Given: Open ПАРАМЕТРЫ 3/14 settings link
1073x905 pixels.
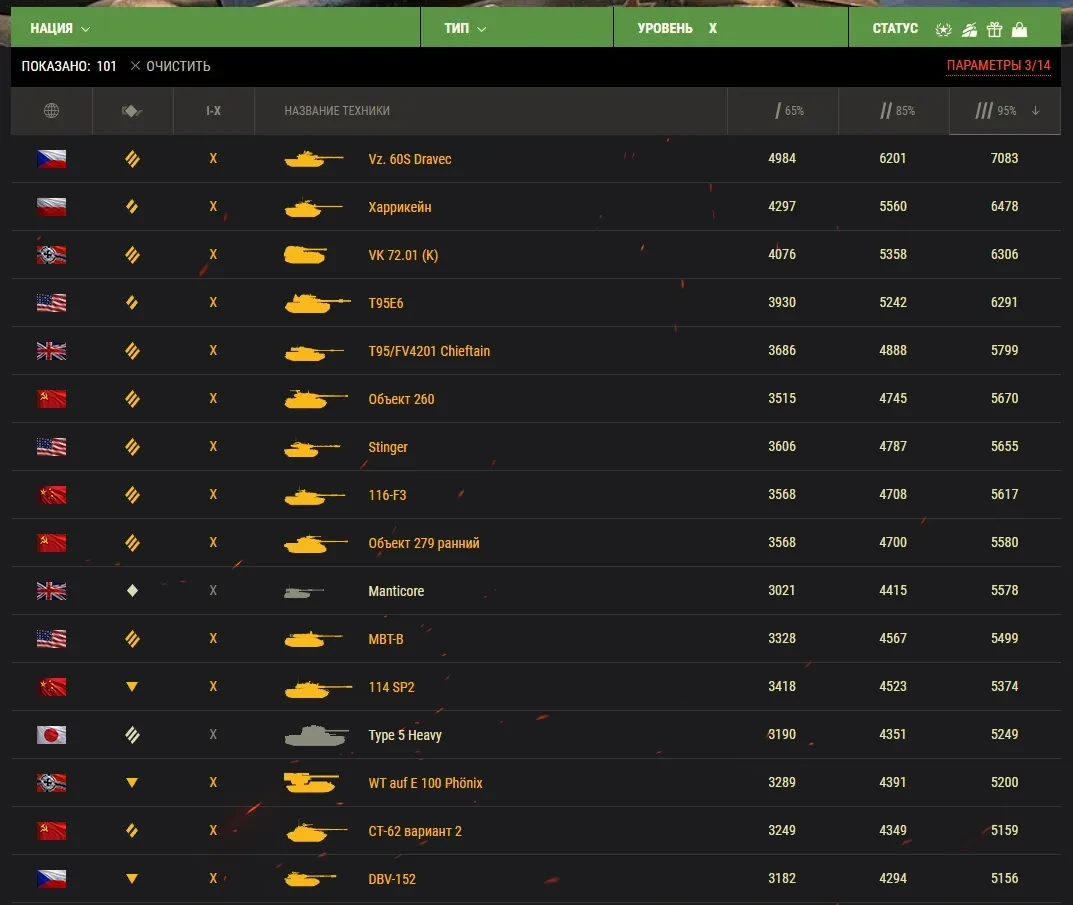Looking at the screenshot, I should (998, 66).
